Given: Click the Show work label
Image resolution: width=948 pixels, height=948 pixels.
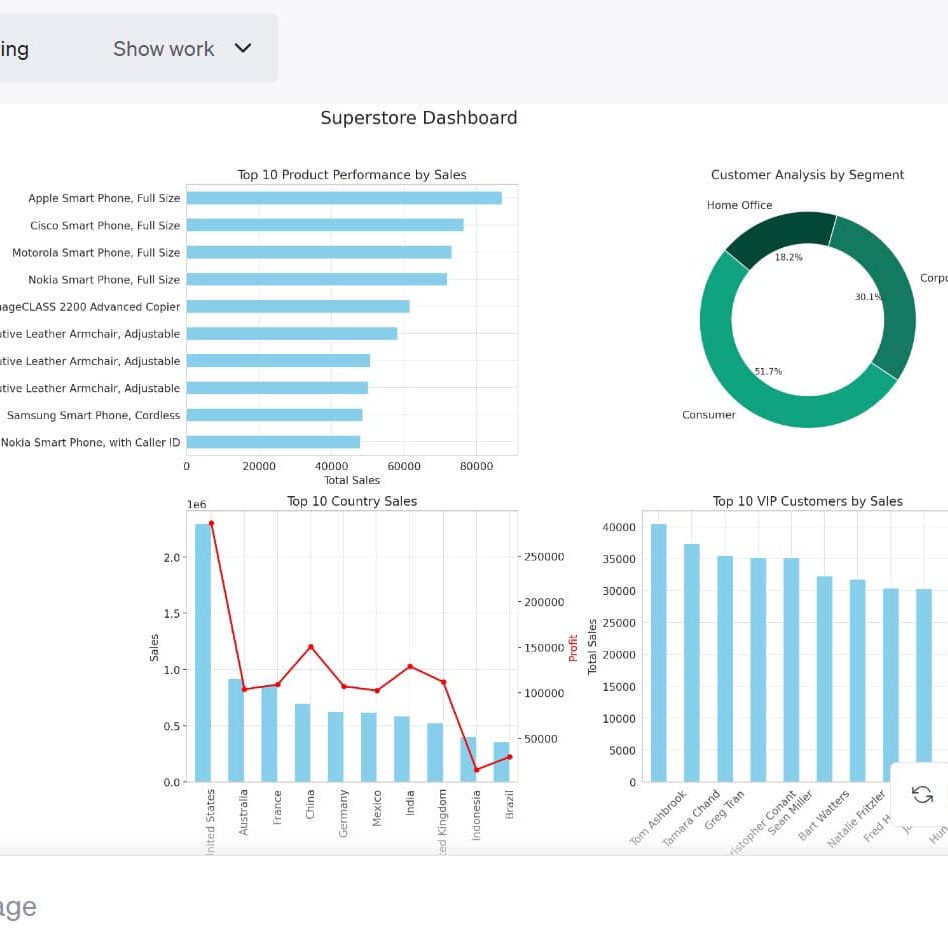Looking at the screenshot, I should tap(163, 49).
